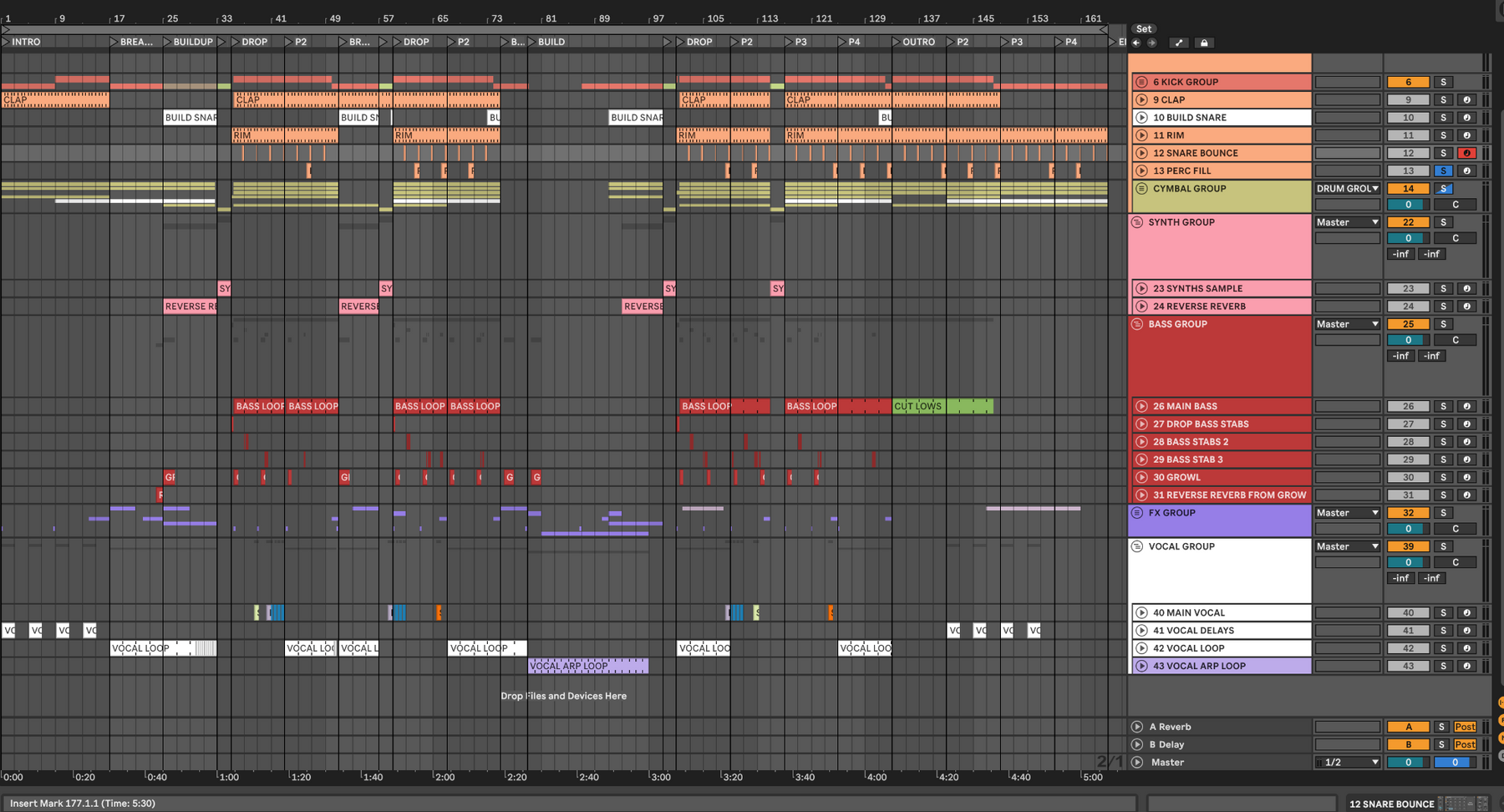Select the 30 GROWL track header
The image size is (1504, 812).
1220,477
